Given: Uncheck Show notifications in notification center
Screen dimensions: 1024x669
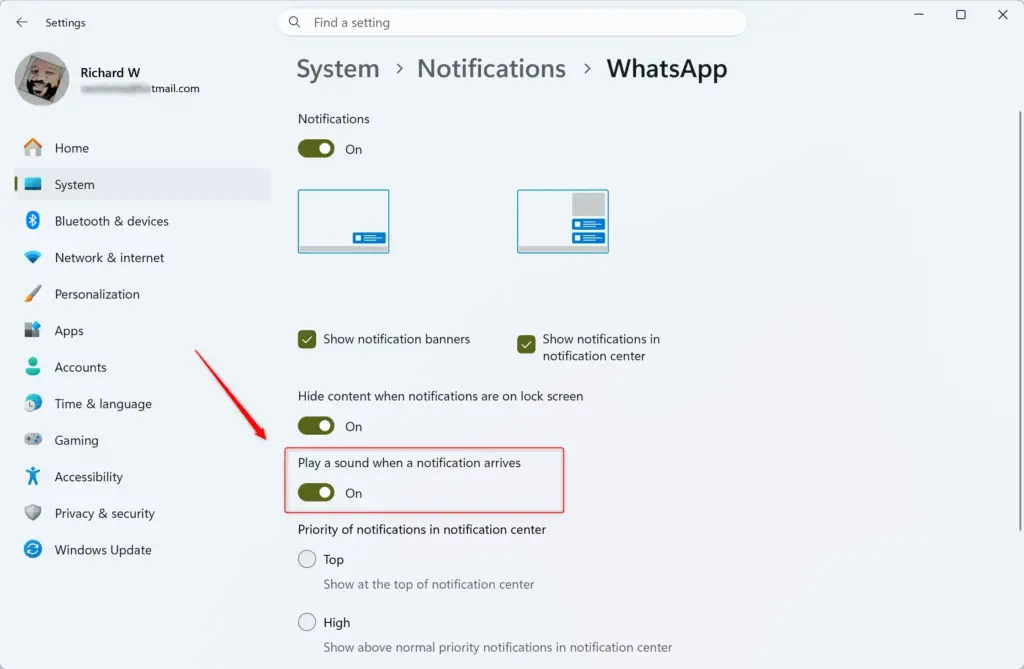Looking at the screenshot, I should [x=526, y=344].
